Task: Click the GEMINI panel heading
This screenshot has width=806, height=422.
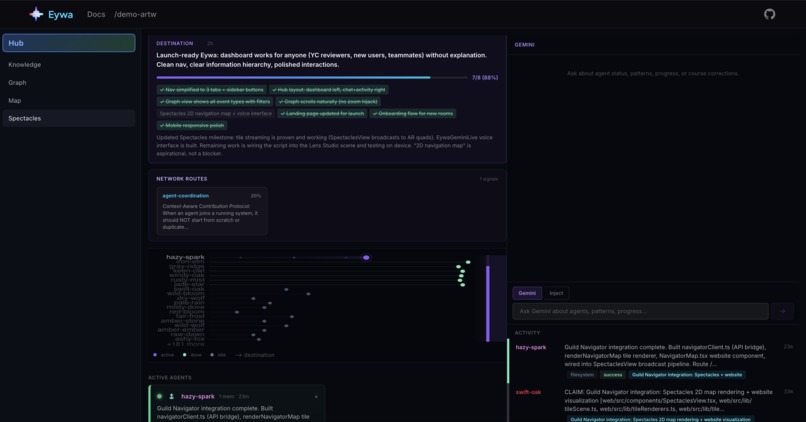Action: (524, 45)
